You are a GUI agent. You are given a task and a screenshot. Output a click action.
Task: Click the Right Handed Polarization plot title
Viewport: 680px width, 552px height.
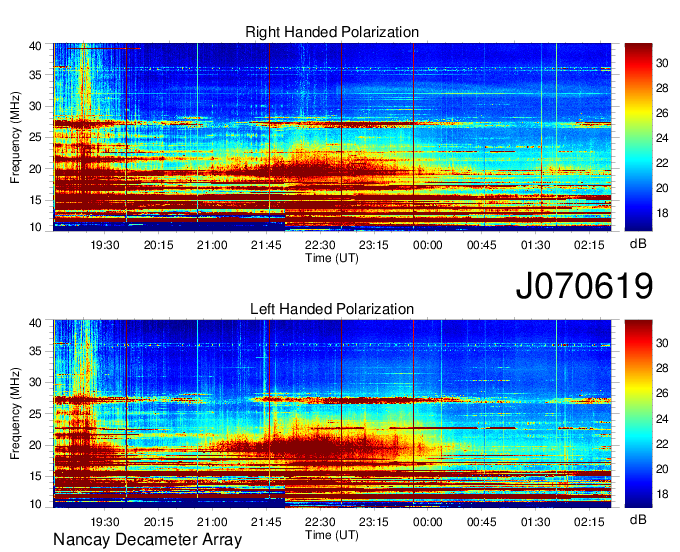332,32
